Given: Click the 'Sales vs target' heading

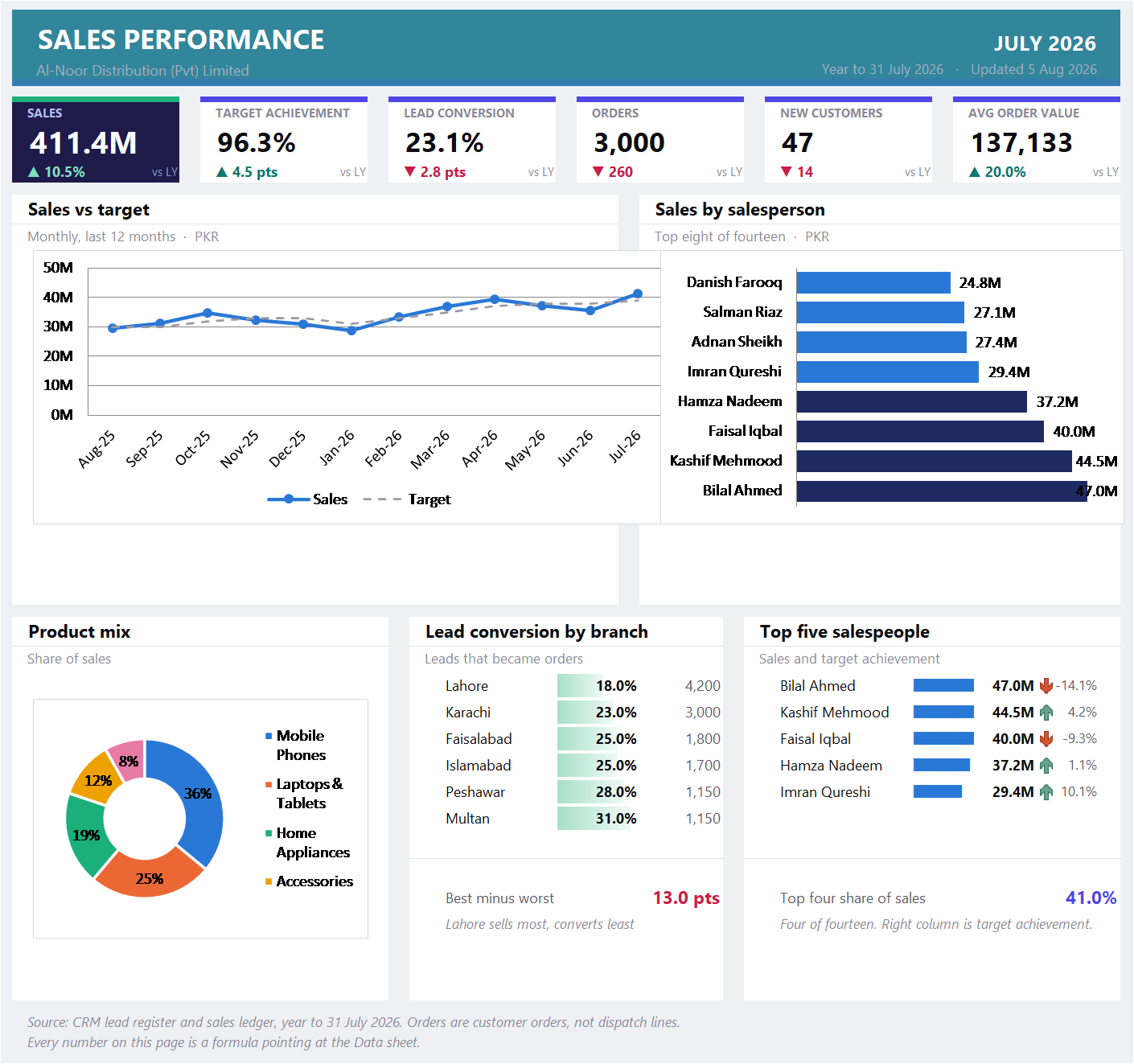Looking at the screenshot, I should point(88,210).
